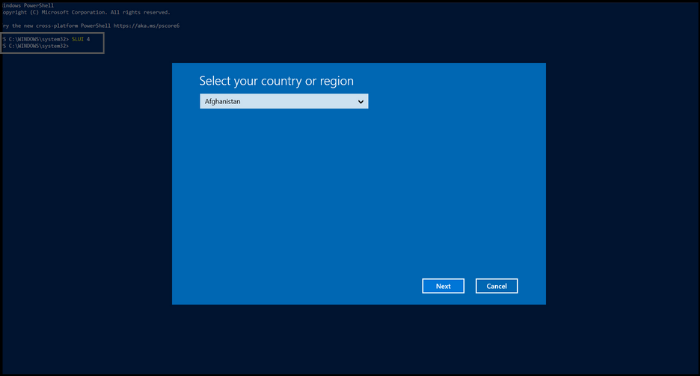Screen dimensions: 700x376
Task: Click the "Try the new cross-platform PowerShell" text
Action: pyautogui.click(x=56, y=26)
